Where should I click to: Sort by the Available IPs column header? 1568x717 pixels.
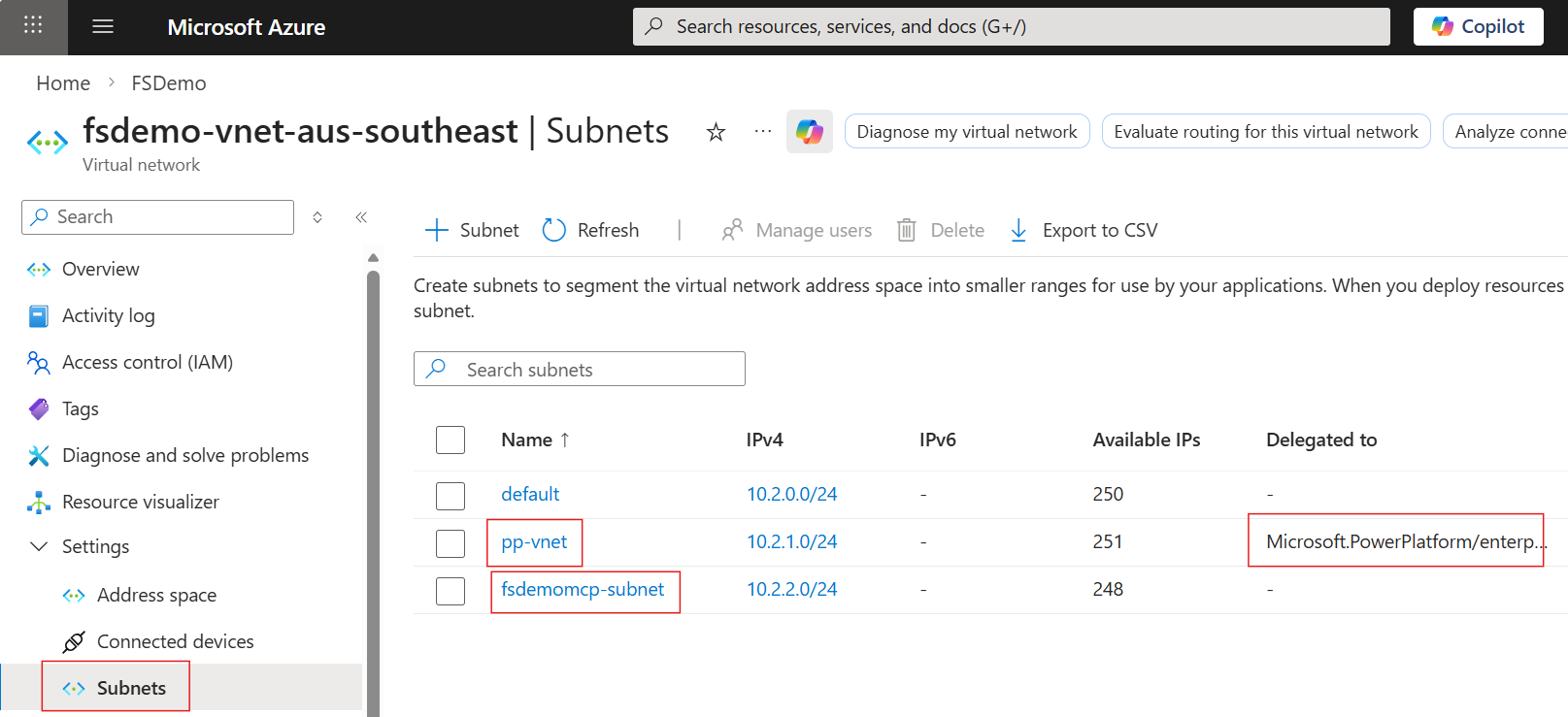[x=1147, y=440]
